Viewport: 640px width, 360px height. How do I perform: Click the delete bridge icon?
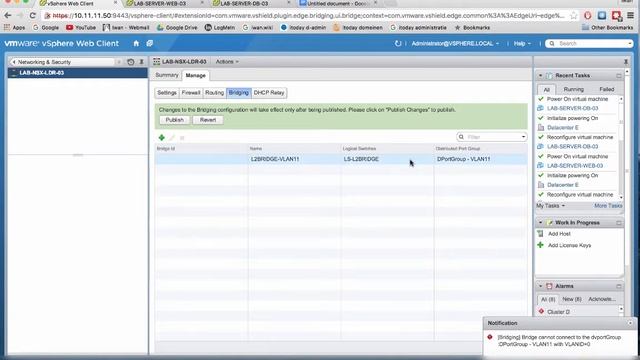(182, 138)
